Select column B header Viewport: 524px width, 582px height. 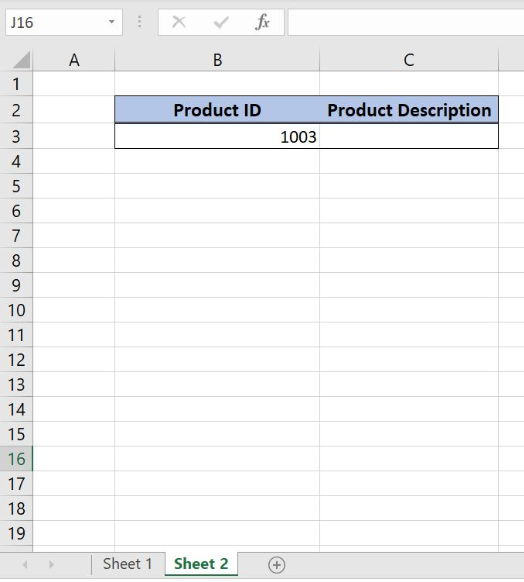coord(217,60)
